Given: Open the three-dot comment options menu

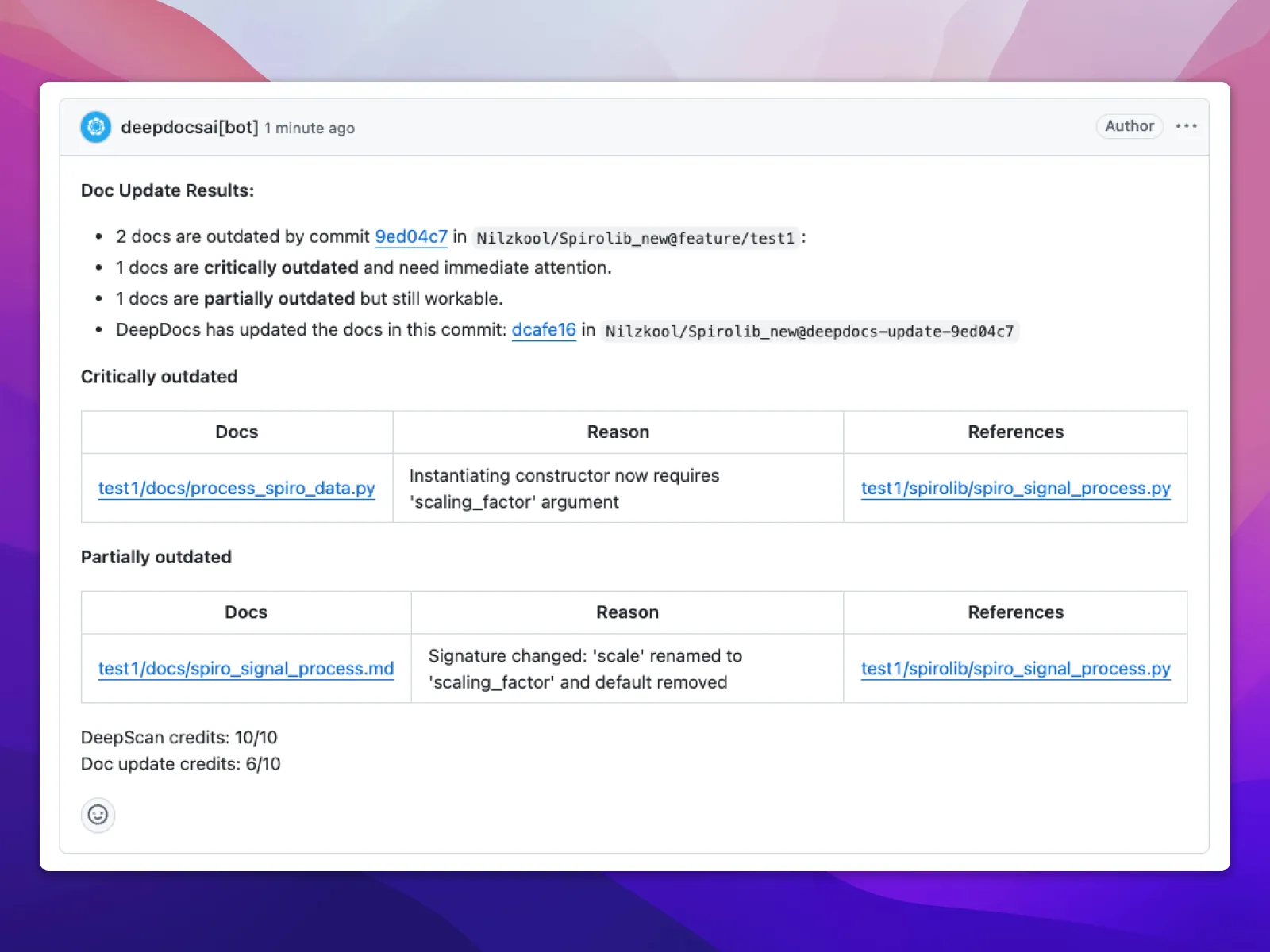Looking at the screenshot, I should (x=1186, y=126).
